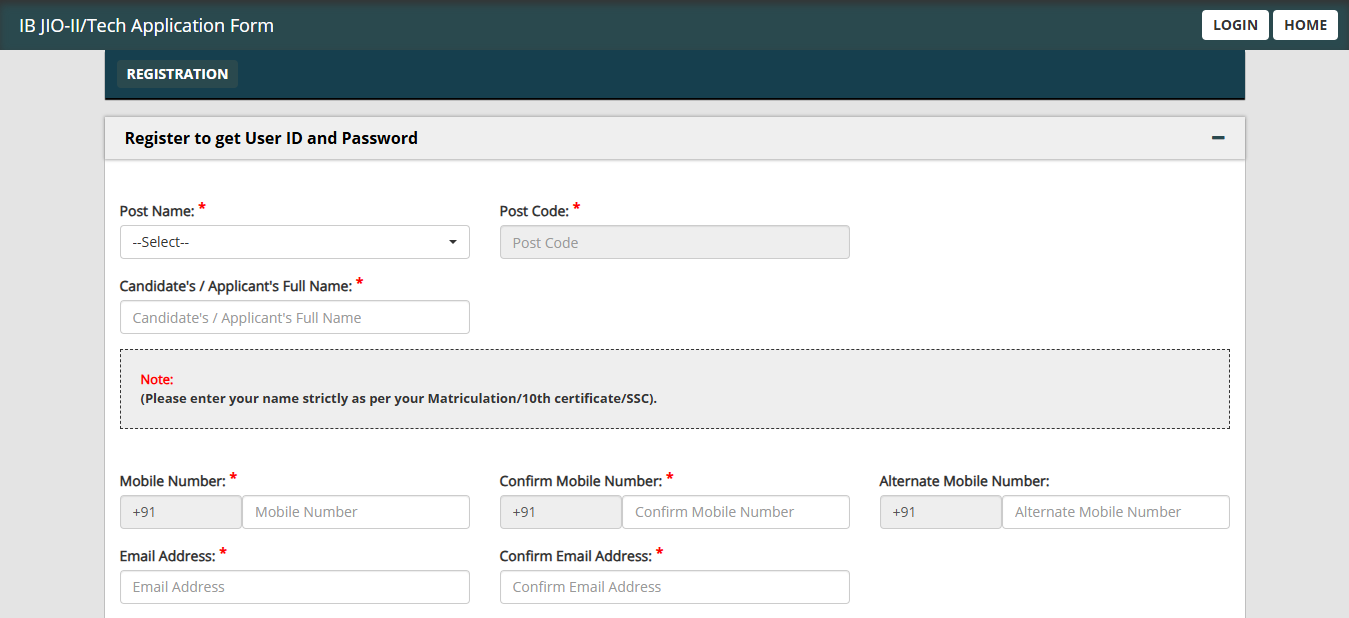Select the Email Address input field

pos(294,587)
